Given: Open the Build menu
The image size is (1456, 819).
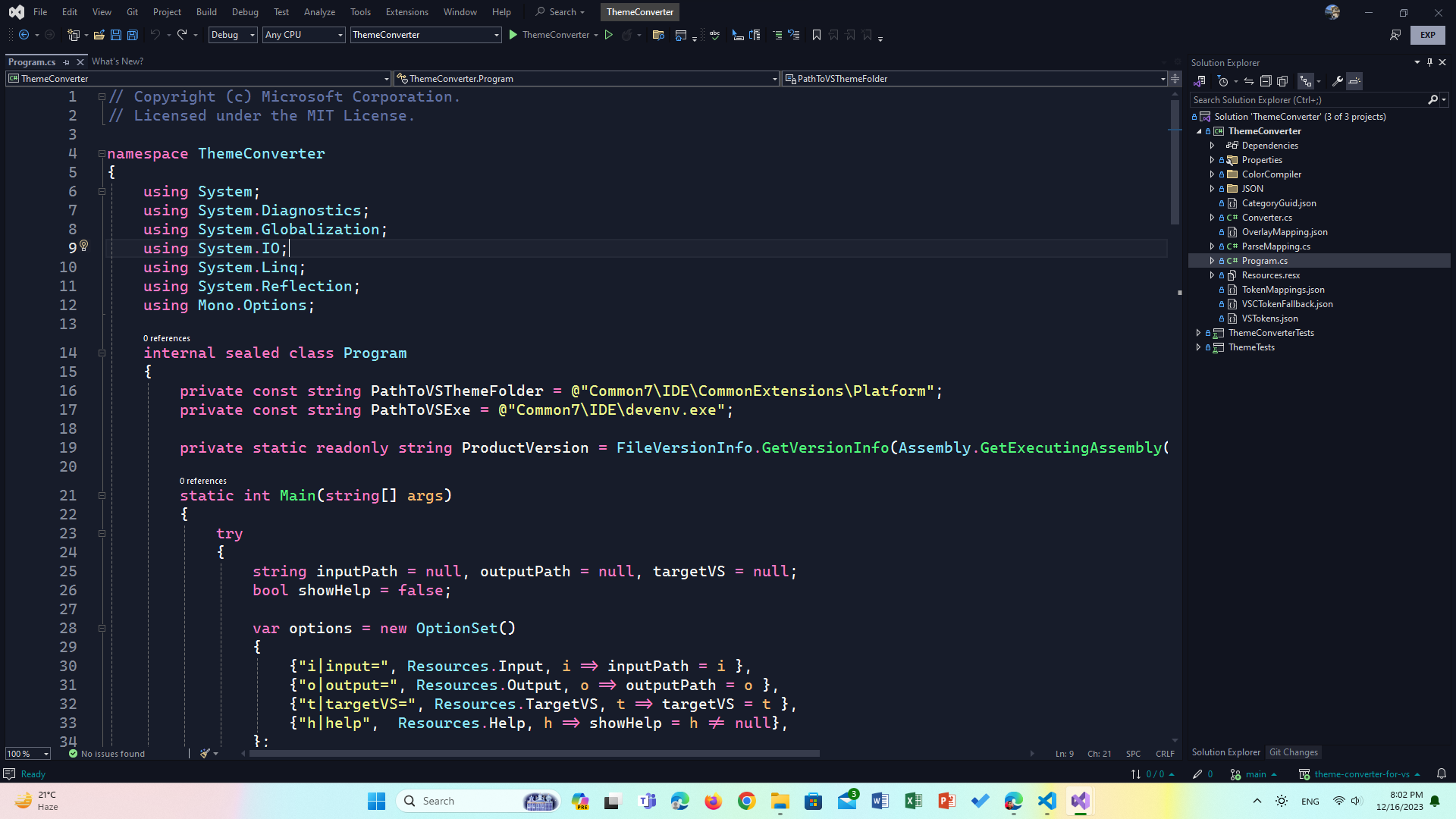Looking at the screenshot, I should (x=206, y=12).
